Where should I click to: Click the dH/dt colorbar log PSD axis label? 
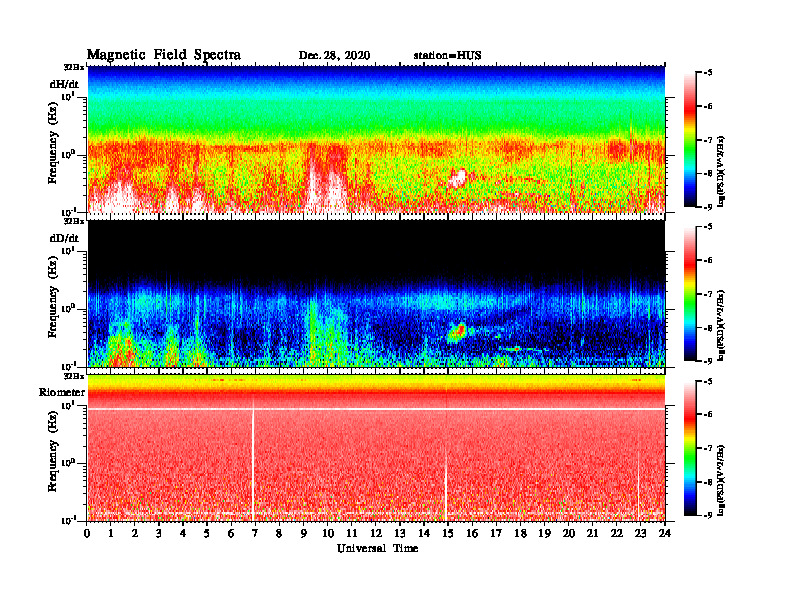pos(722,172)
